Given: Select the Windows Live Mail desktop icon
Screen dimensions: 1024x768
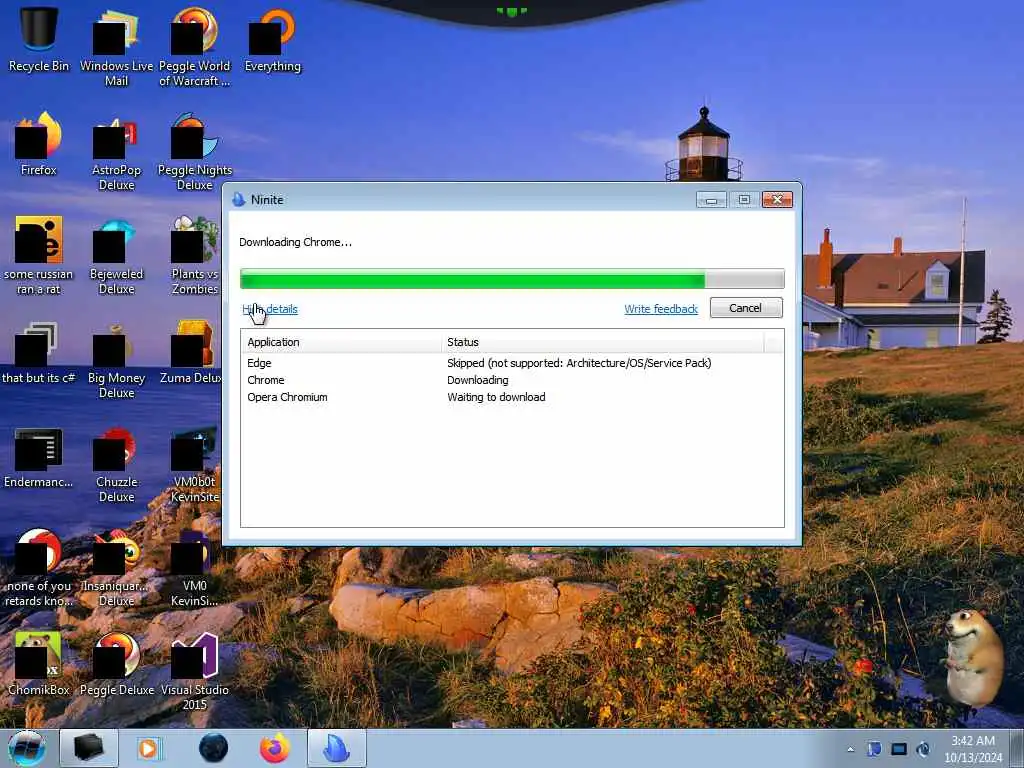Looking at the screenshot, I should tap(116, 47).
